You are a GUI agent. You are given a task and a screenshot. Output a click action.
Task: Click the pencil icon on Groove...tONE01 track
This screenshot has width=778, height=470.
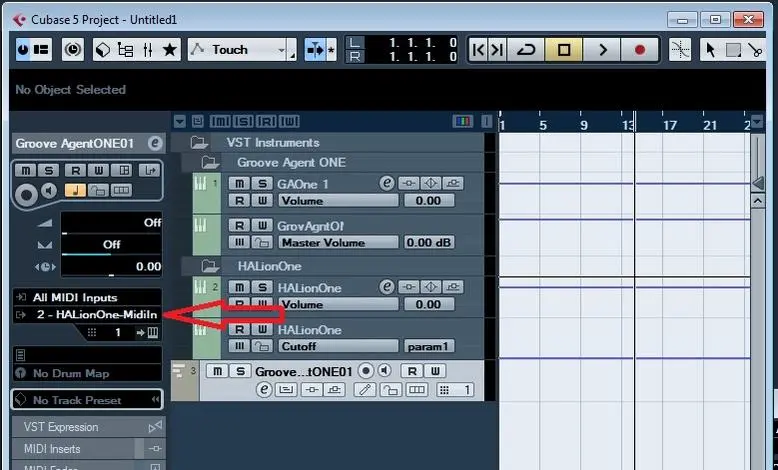coord(365,390)
